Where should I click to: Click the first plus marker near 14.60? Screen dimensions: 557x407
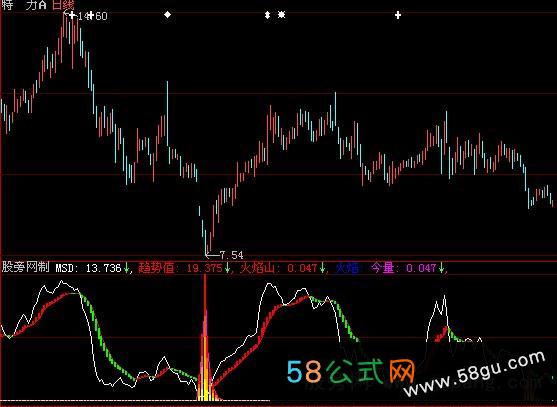tap(72, 15)
